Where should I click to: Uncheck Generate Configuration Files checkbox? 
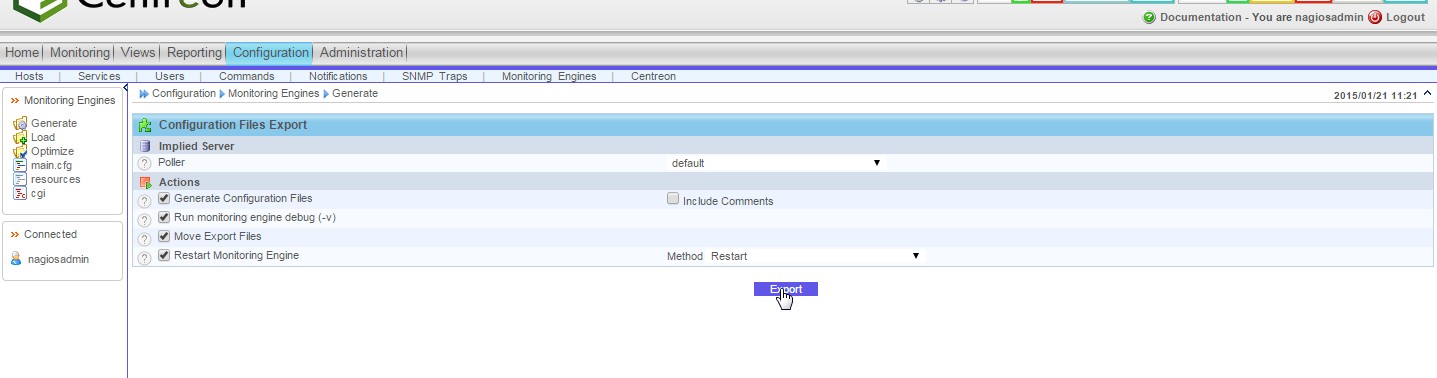tap(164, 198)
